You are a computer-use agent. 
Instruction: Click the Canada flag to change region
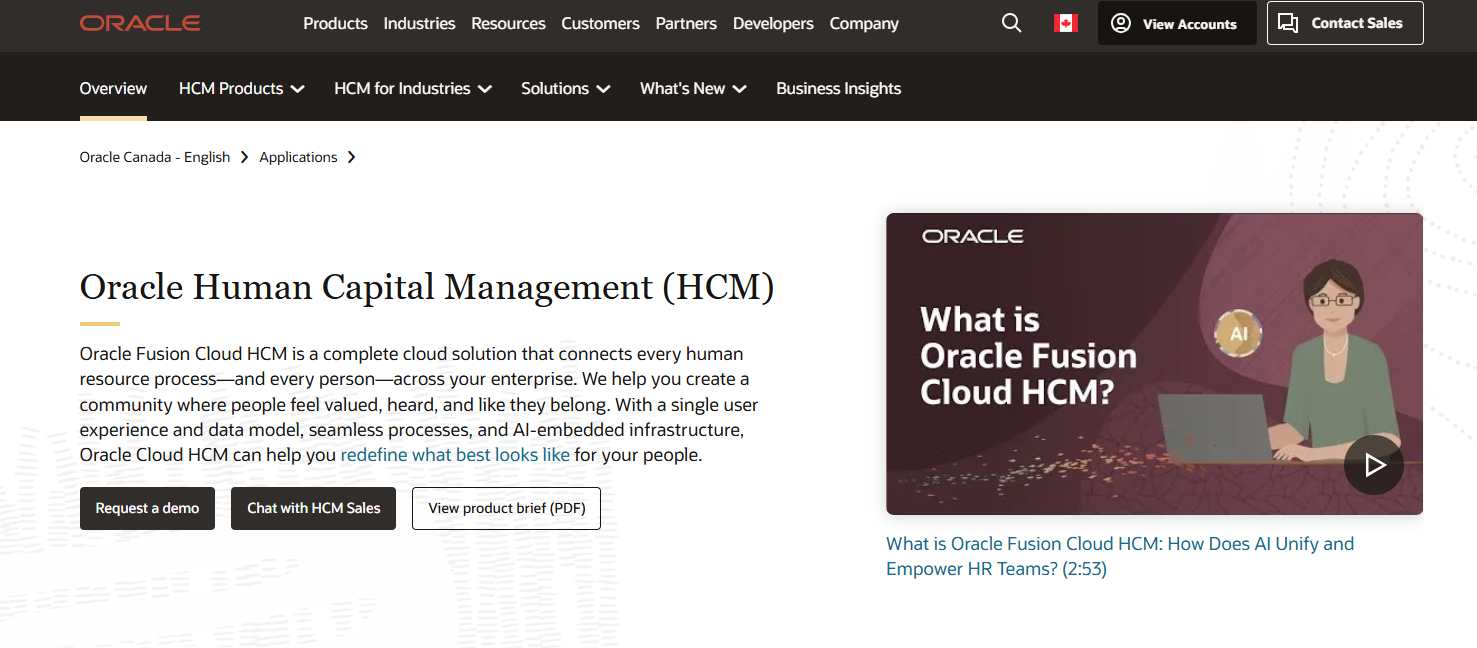pyautogui.click(x=1065, y=22)
